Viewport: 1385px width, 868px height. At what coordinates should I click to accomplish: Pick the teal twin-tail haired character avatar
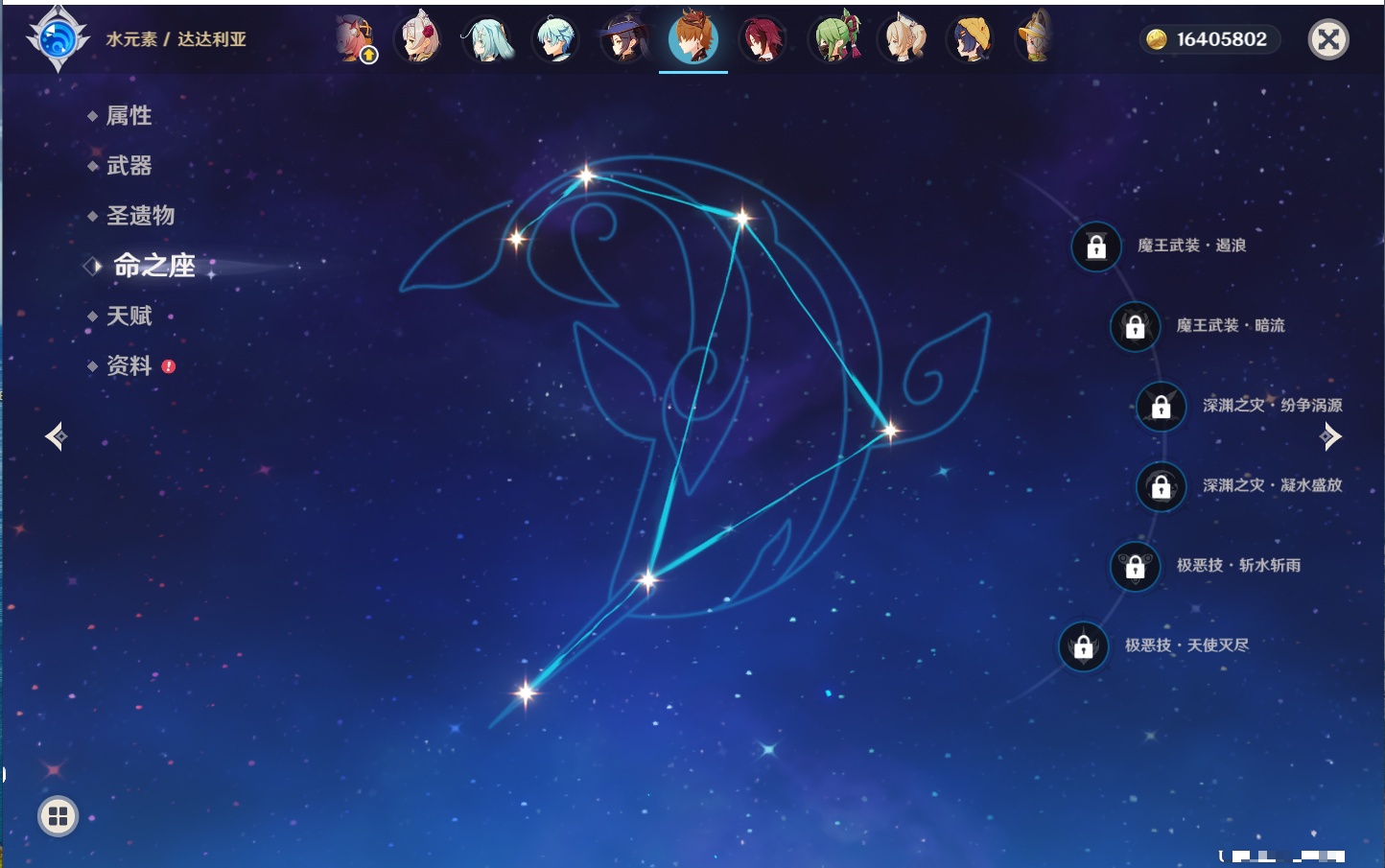click(x=489, y=39)
